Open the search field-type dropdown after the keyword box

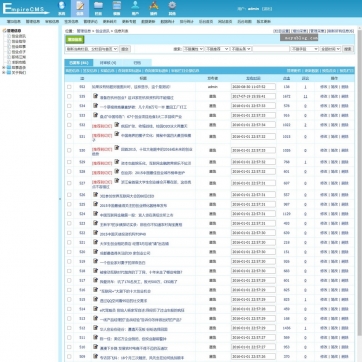(304, 49)
